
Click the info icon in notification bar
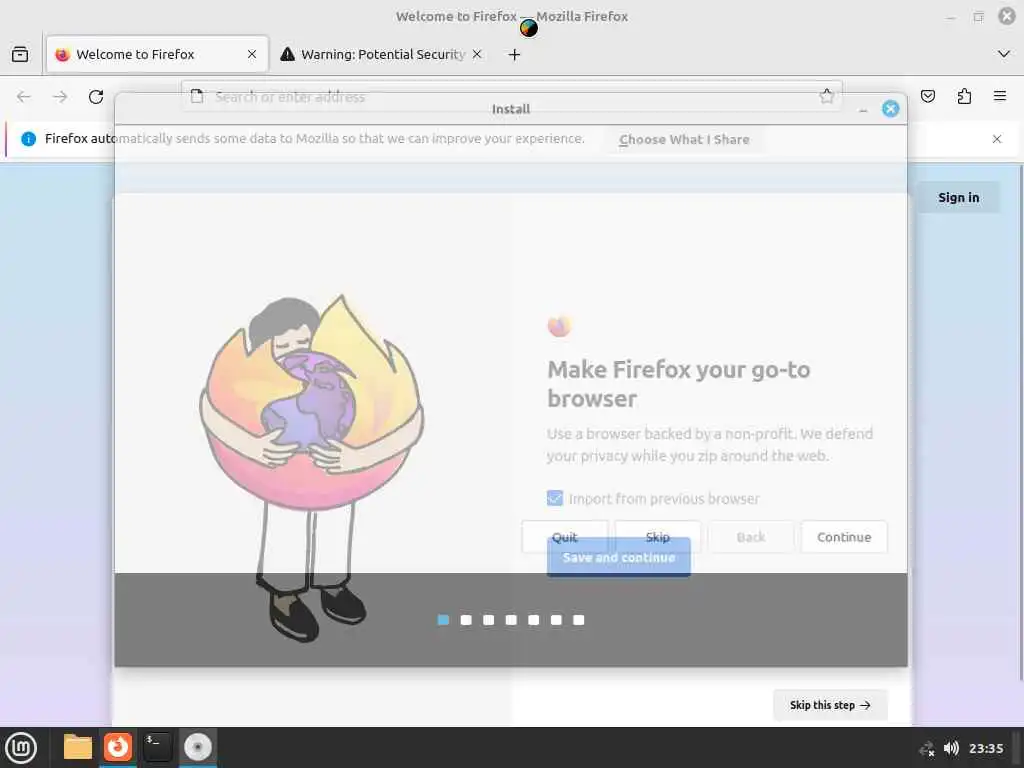coord(28,138)
